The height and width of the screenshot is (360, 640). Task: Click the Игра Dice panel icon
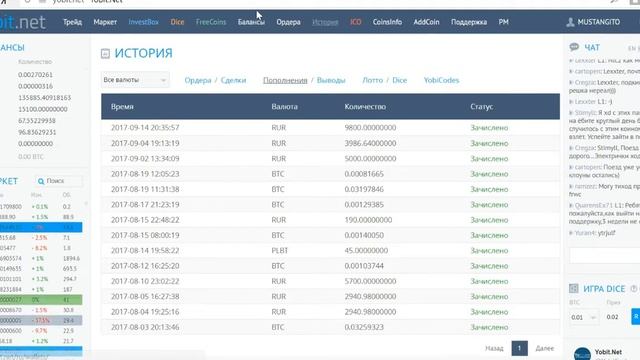573,289
